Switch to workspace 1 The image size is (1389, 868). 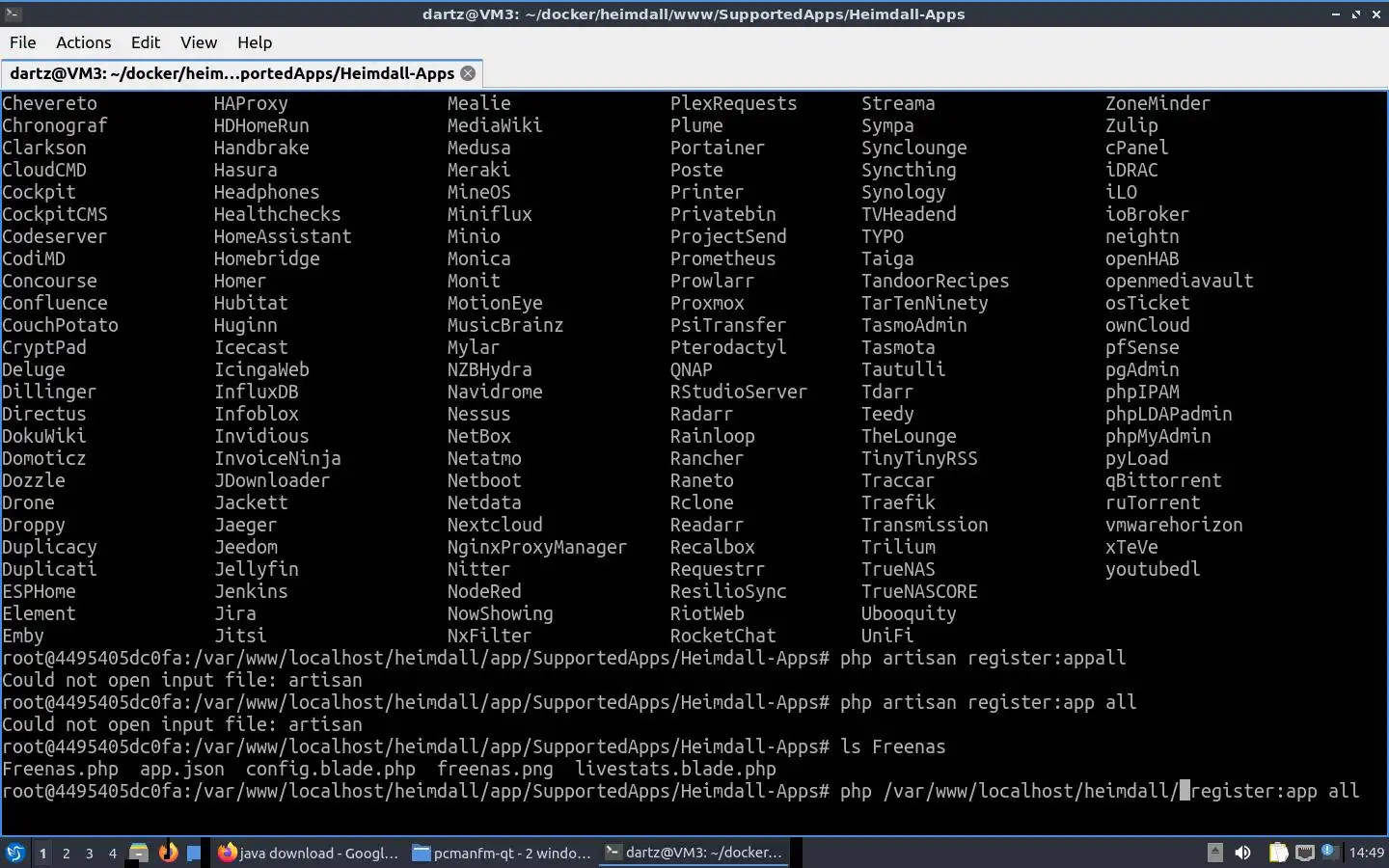(42, 853)
